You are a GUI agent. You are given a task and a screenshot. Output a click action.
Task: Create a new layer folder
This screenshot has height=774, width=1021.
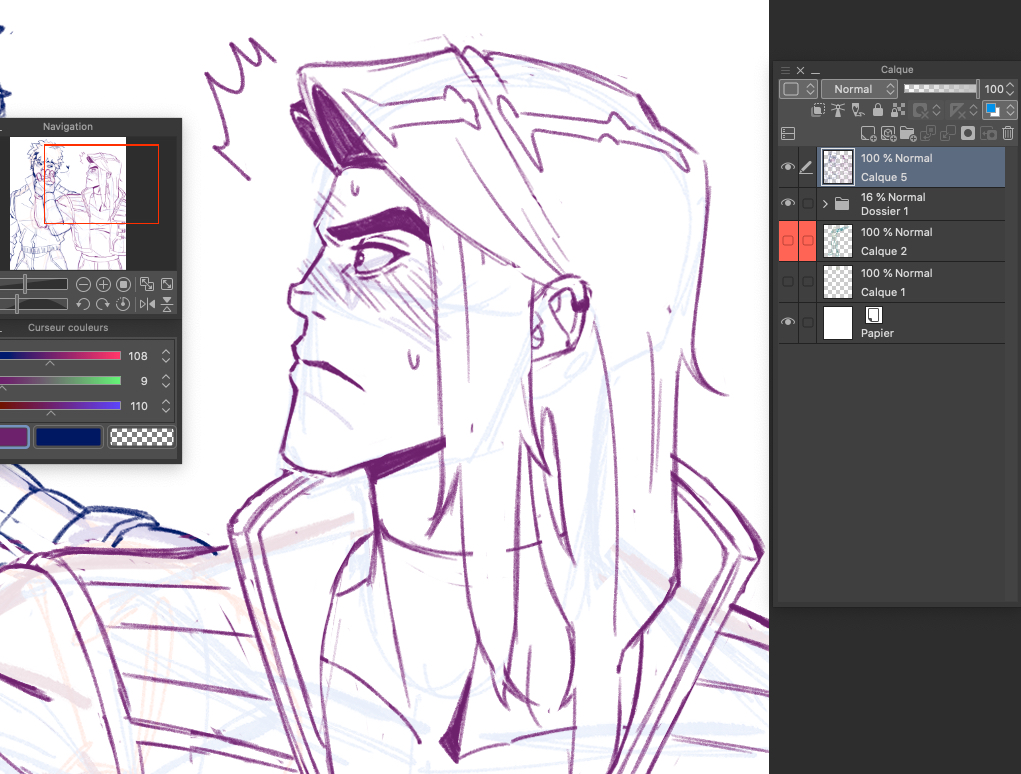click(908, 133)
